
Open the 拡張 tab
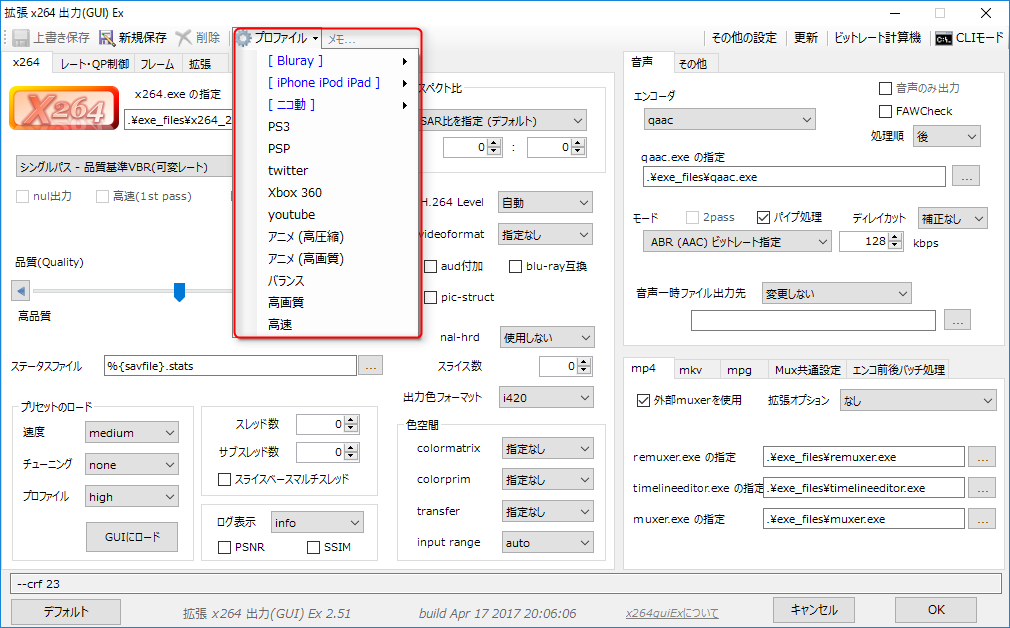(x=200, y=64)
